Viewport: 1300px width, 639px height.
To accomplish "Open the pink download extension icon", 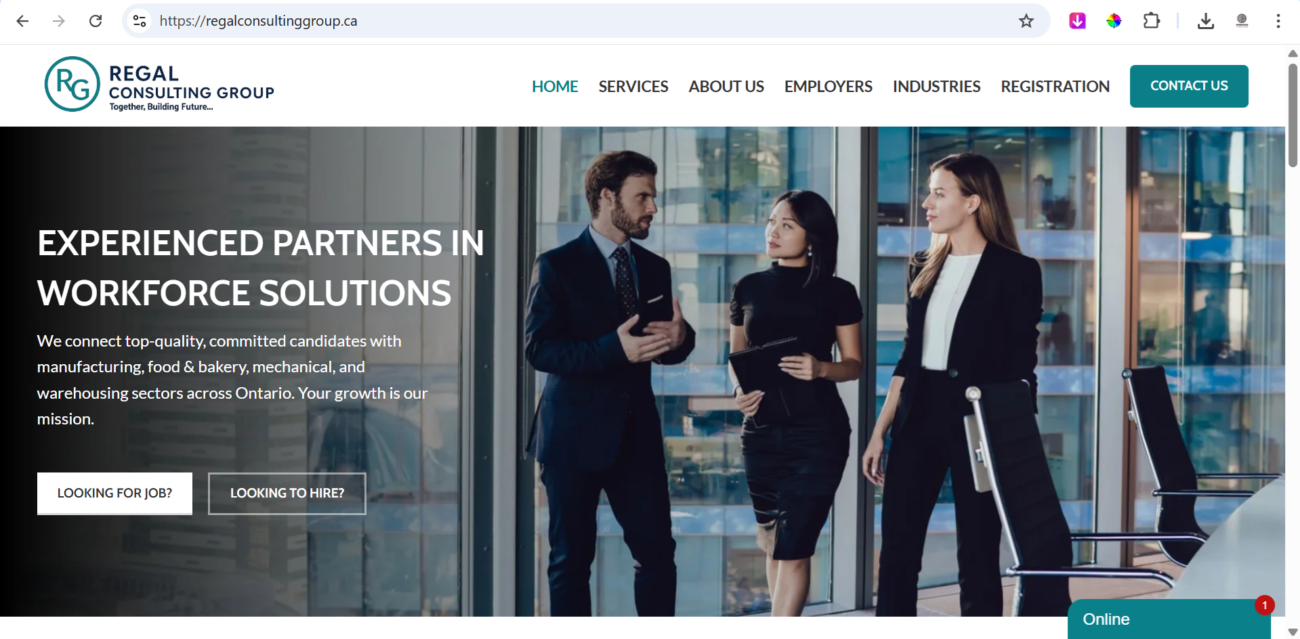I will (1077, 21).
